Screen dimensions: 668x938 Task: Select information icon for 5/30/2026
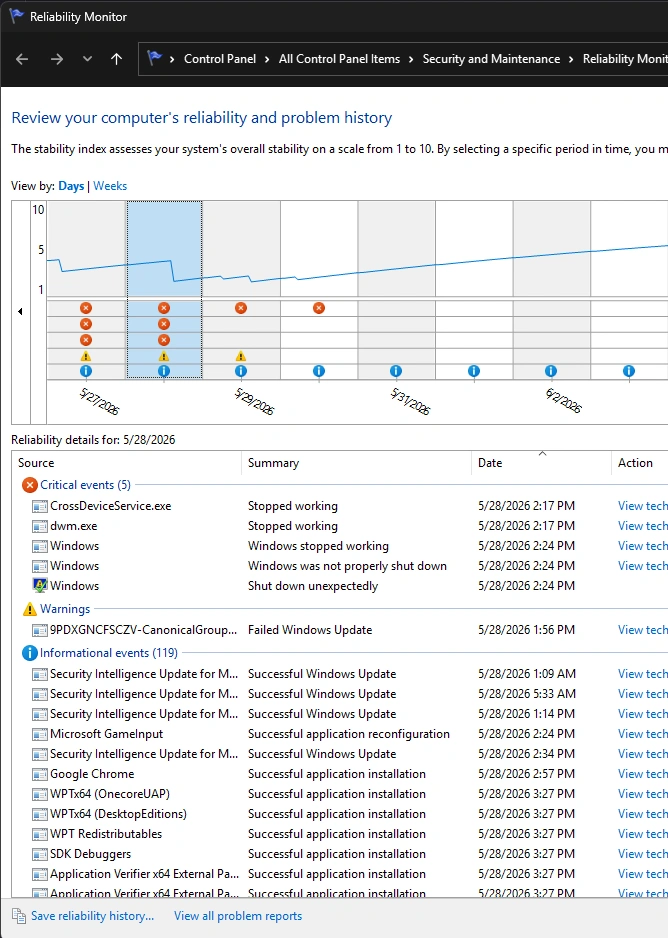319,371
